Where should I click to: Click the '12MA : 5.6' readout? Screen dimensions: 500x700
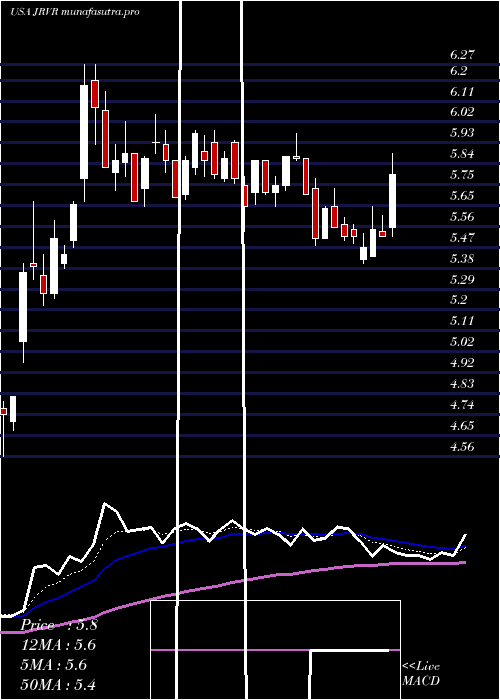click(58, 645)
